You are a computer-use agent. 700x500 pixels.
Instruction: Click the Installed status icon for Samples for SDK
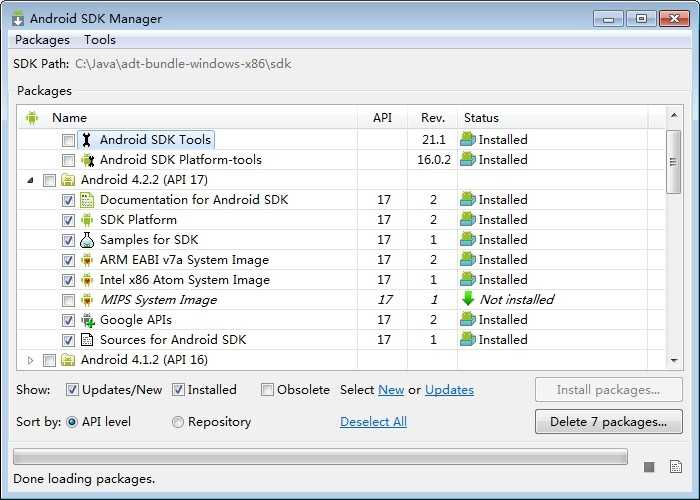tap(468, 239)
